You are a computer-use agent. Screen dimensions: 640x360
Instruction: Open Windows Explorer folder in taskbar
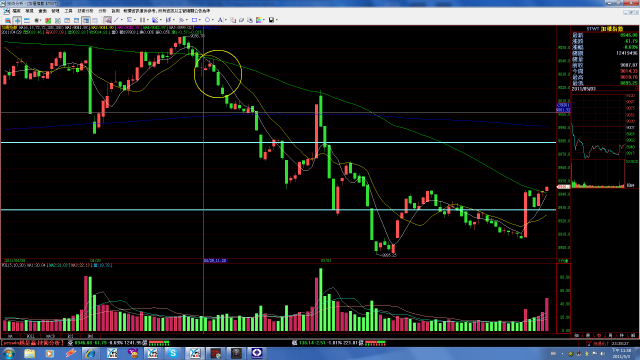click(29, 353)
